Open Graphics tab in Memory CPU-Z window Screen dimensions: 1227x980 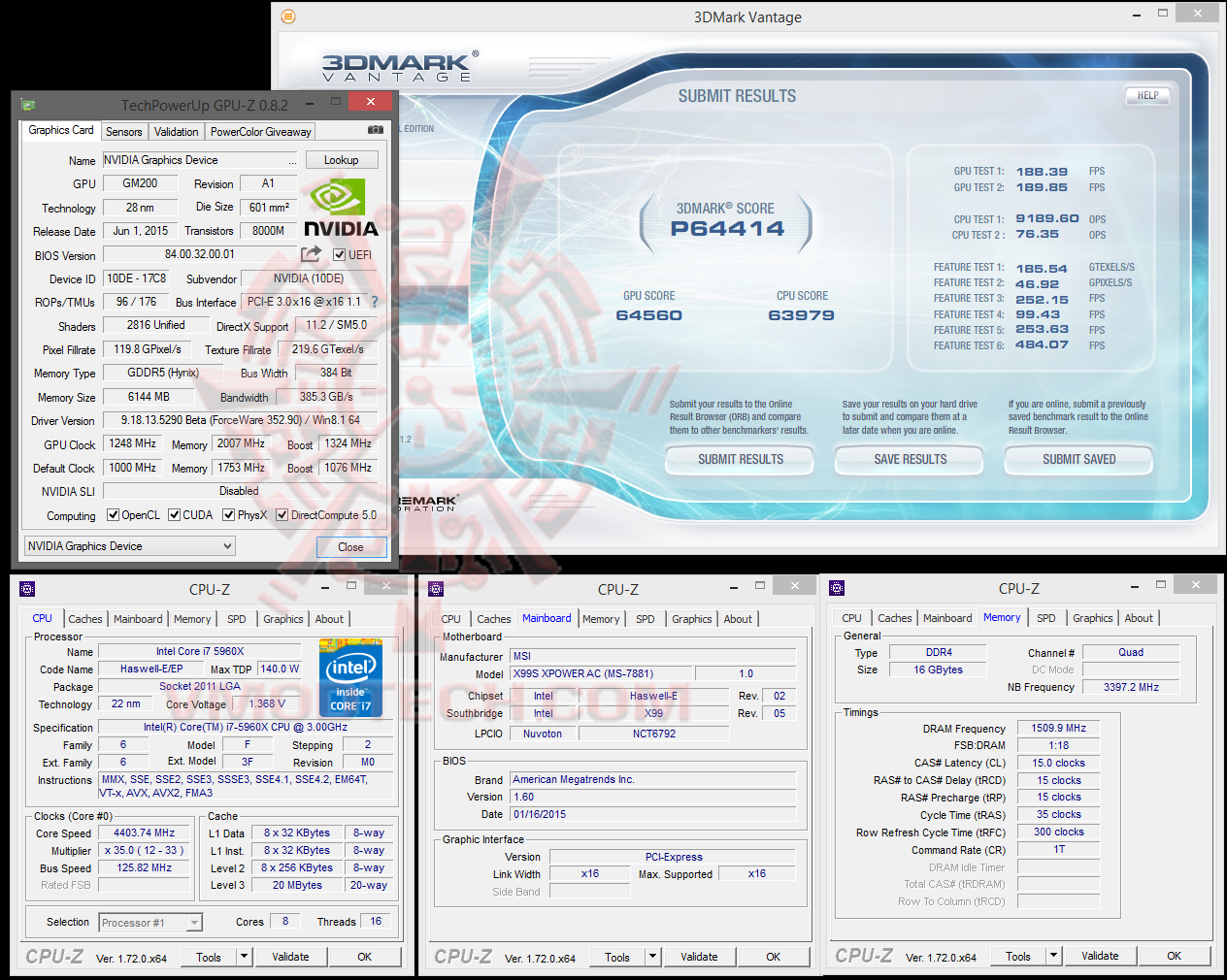point(1093,618)
